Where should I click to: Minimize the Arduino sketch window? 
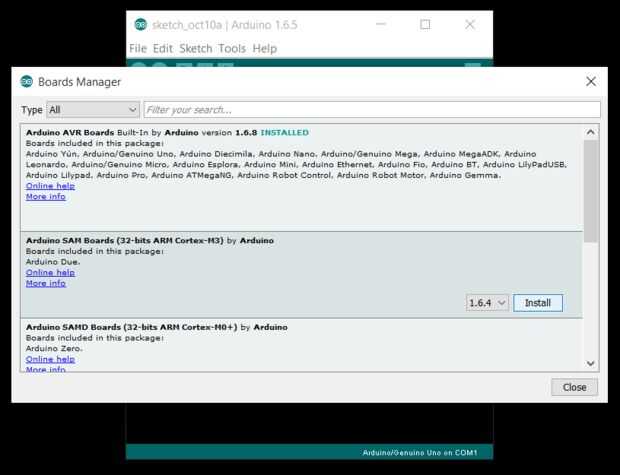(381, 25)
